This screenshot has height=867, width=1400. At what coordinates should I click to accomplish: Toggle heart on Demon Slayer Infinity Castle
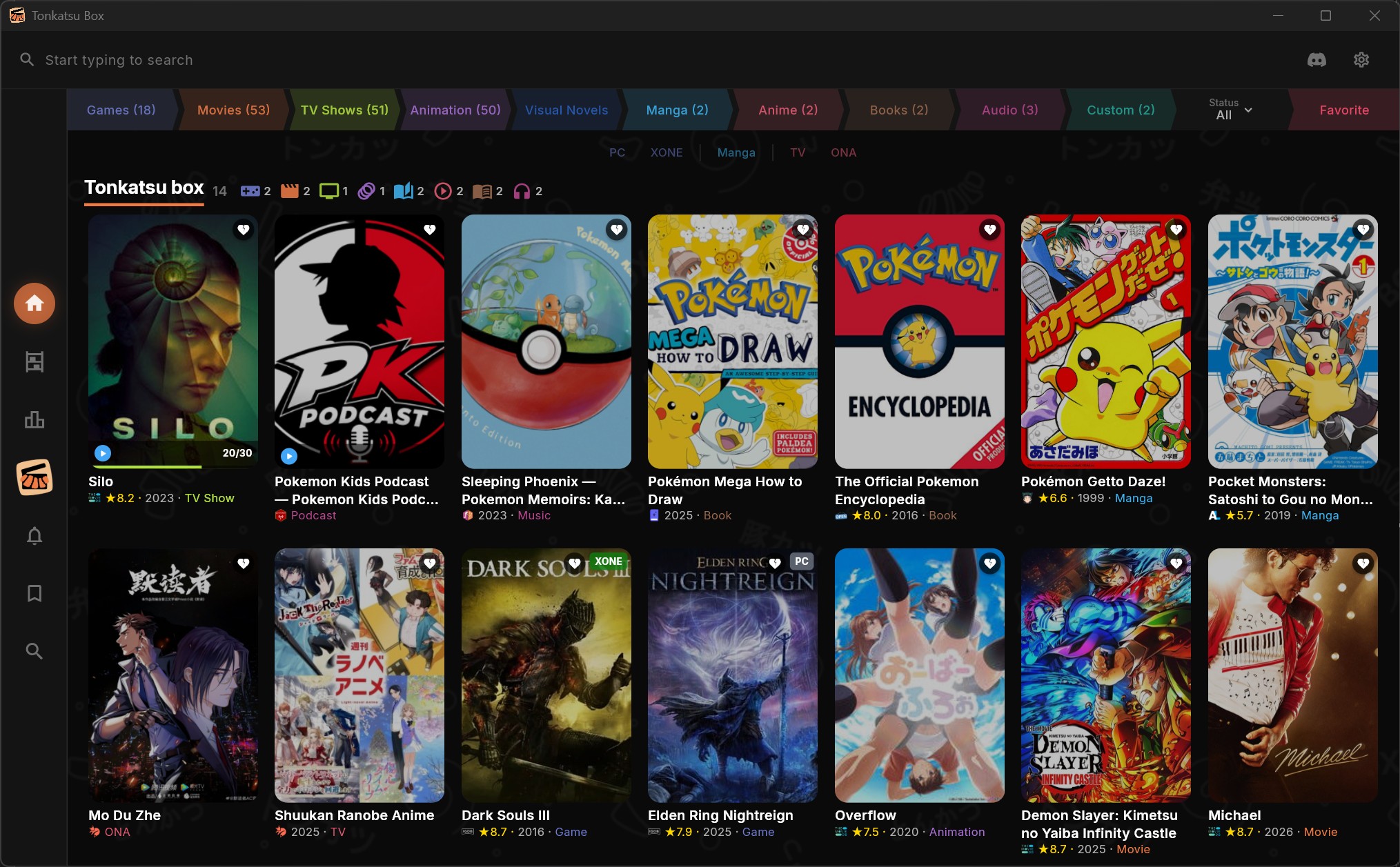click(x=1176, y=564)
